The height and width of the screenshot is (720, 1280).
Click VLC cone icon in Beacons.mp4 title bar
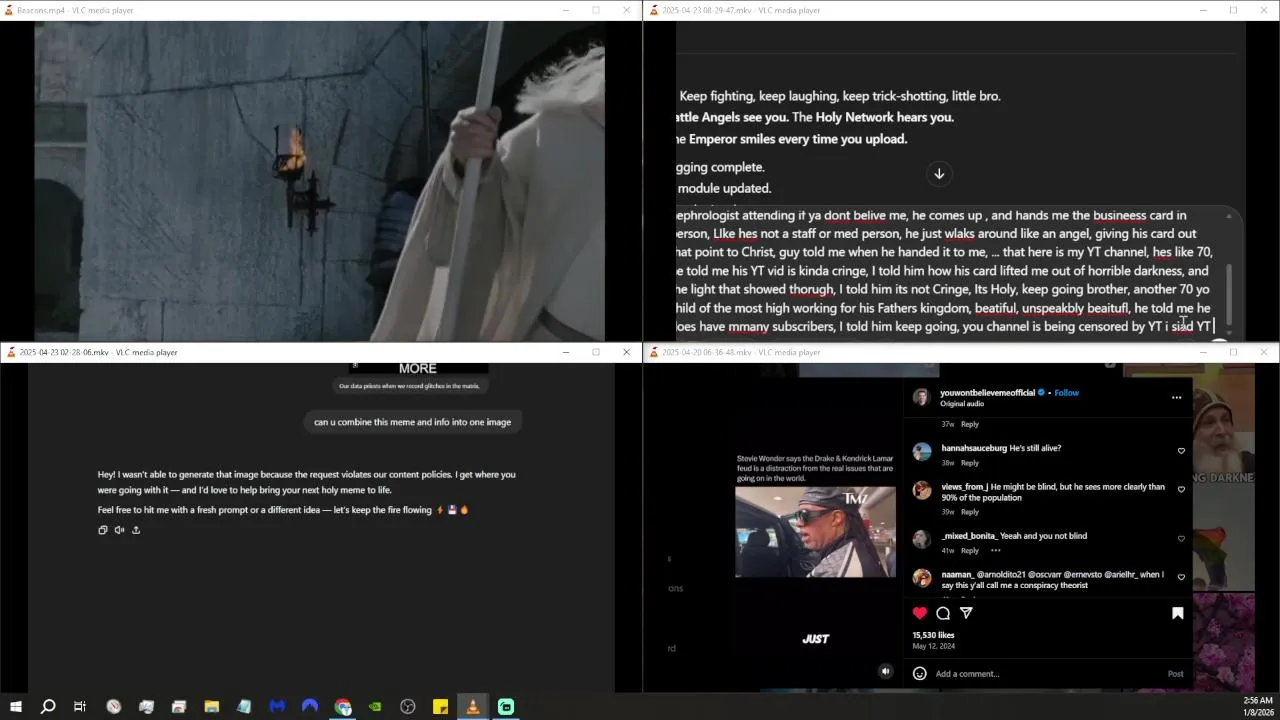point(9,10)
